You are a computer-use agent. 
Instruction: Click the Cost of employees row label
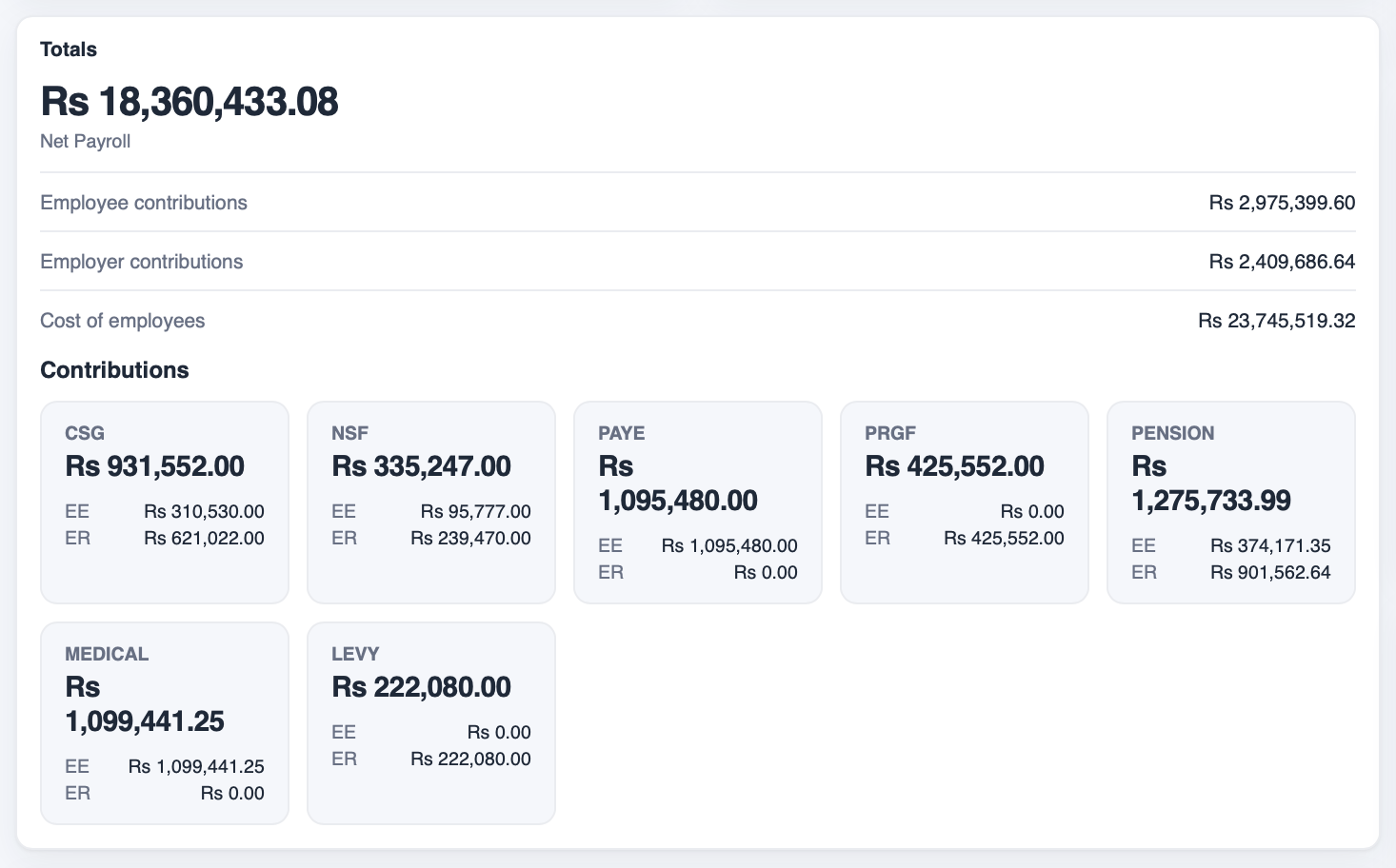click(x=123, y=321)
